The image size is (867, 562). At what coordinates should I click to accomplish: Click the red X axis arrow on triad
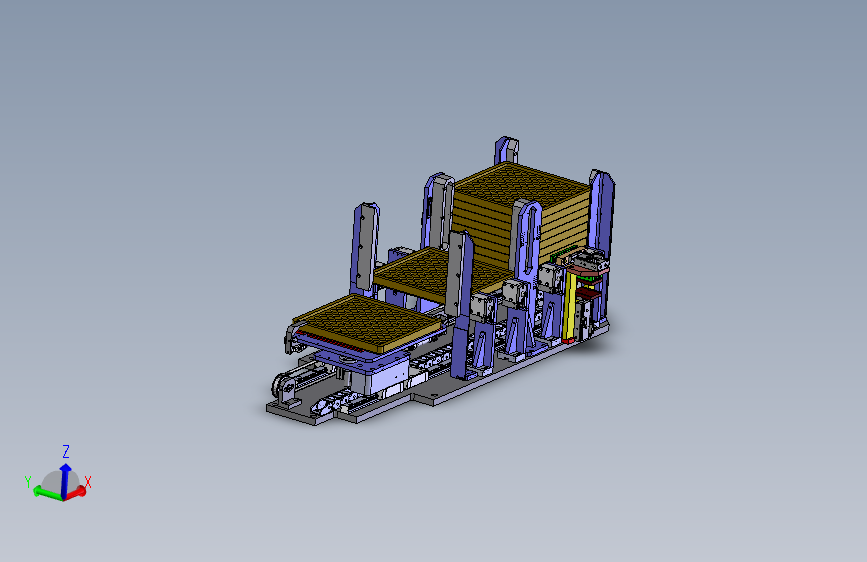[x=76, y=492]
